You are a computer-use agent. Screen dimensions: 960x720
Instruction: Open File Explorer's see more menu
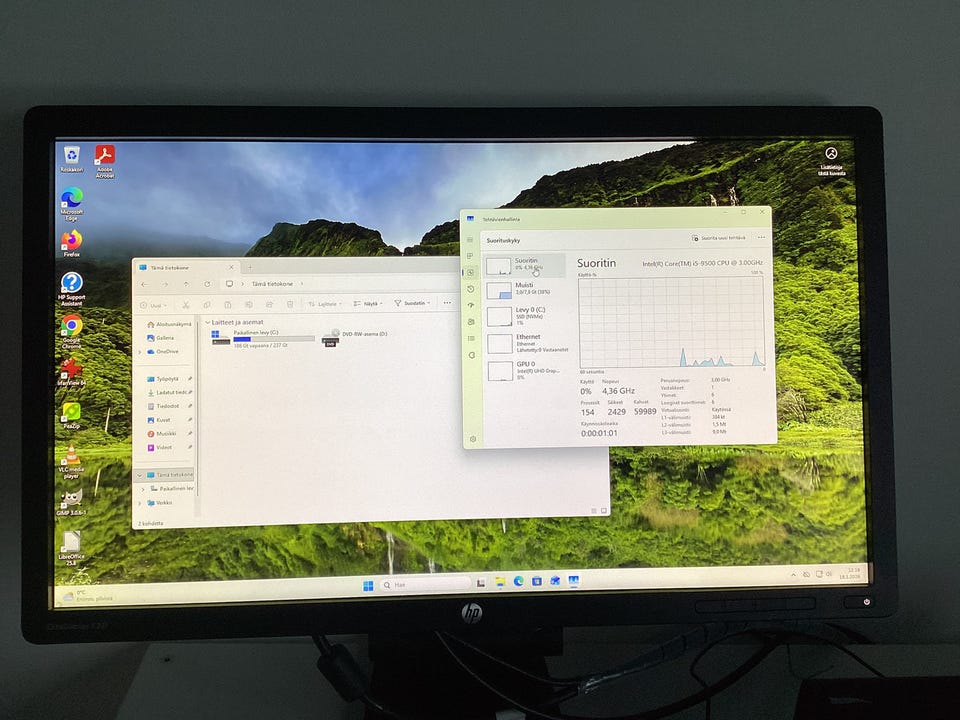(447, 303)
